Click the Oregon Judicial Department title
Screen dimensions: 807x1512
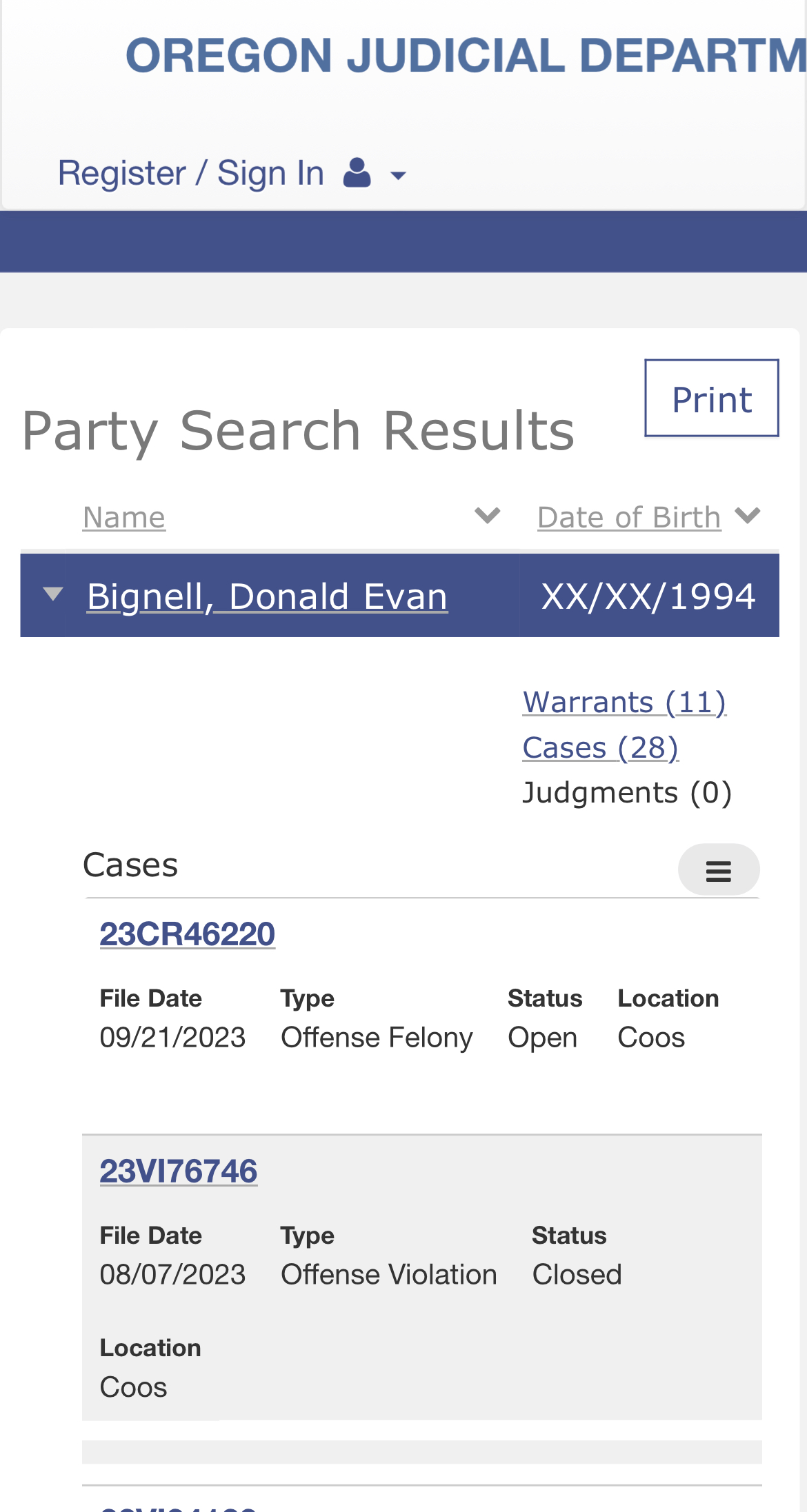[x=466, y=55]
